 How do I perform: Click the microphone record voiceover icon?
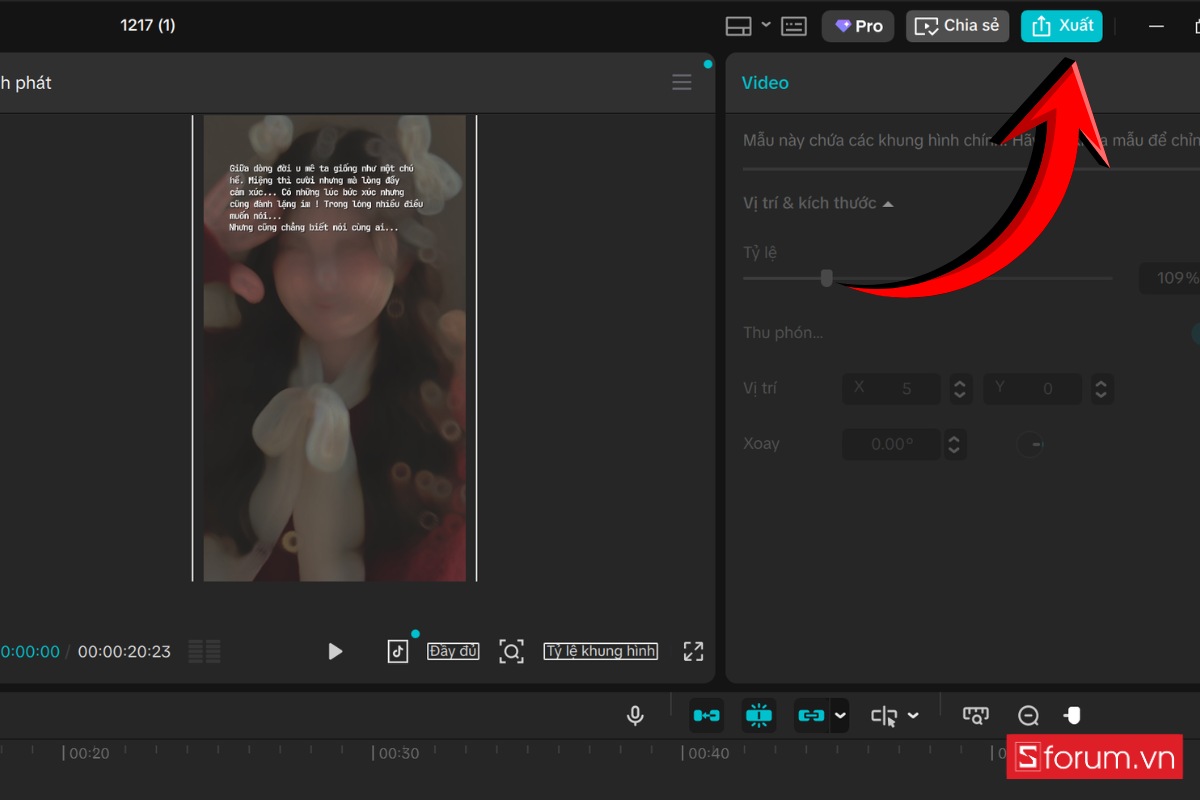click(635, 716)
